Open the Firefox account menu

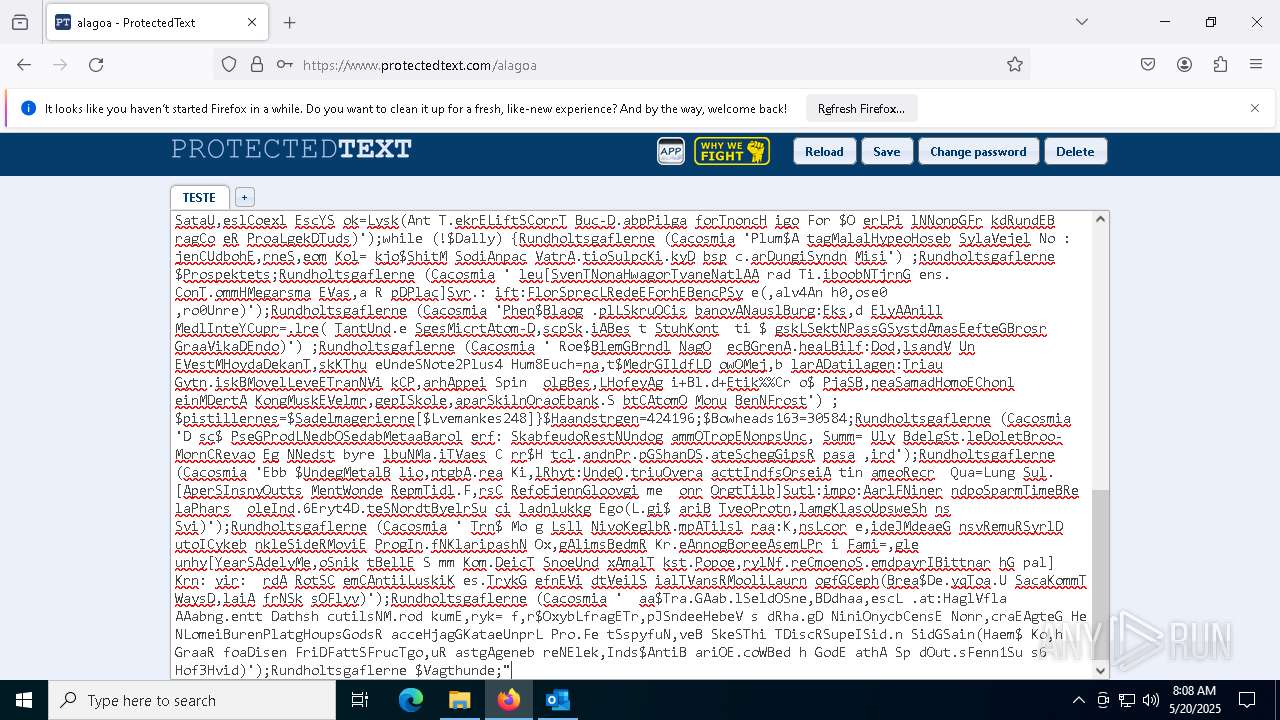click(x=1184, y=65)
